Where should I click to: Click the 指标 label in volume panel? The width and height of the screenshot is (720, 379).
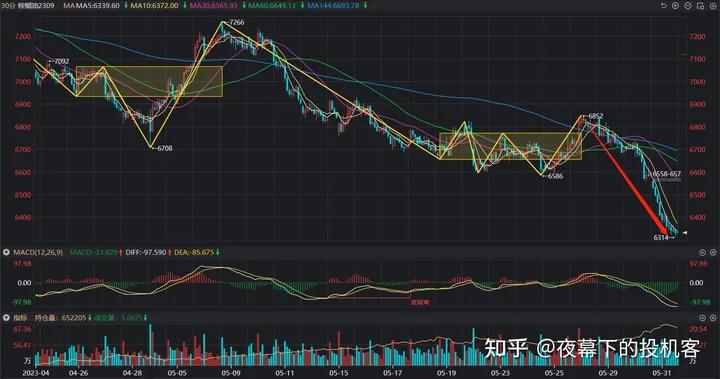(20, 317)
